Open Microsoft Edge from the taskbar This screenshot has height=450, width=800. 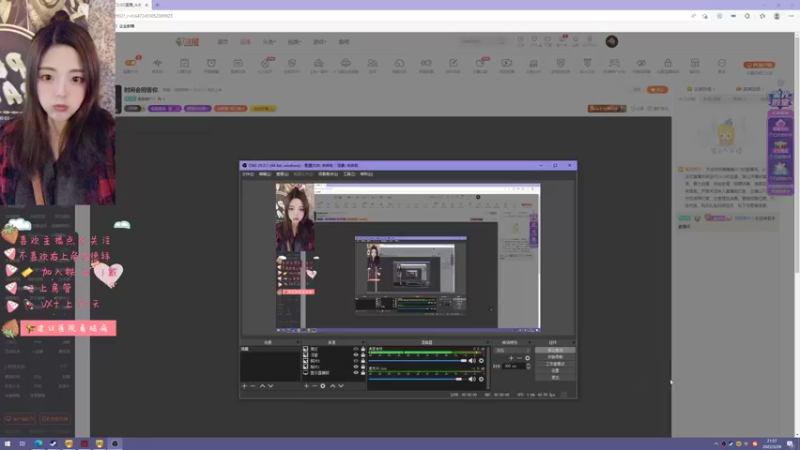tap(38, 444)
